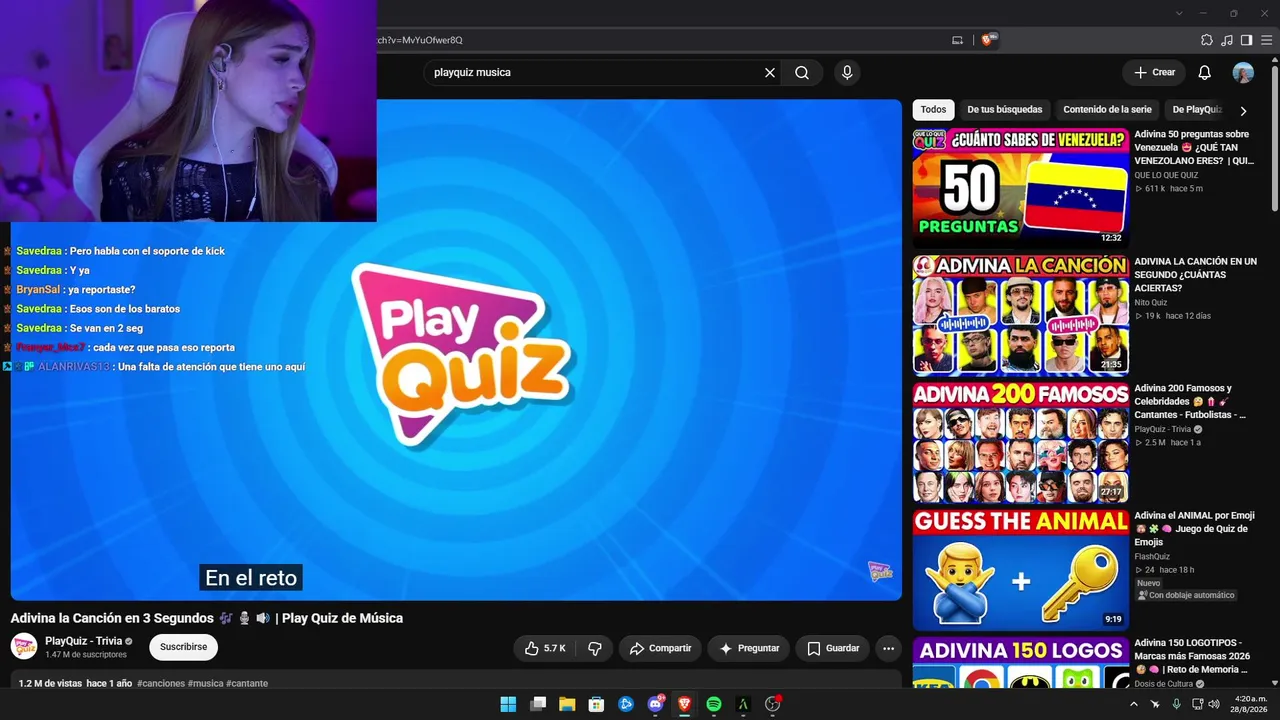
Task: Open Brave Shields icon in address bar
Action: tap(988, 40)
